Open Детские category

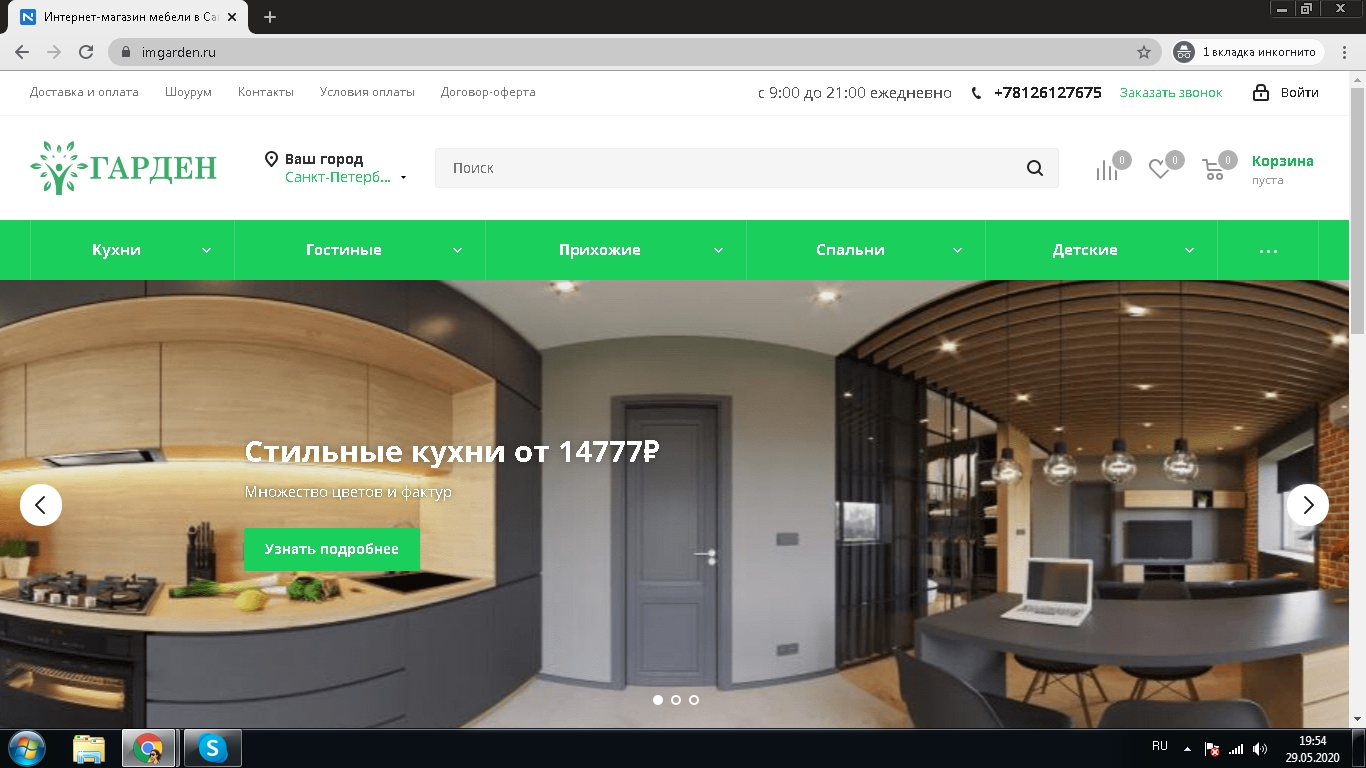point(1084,250)
